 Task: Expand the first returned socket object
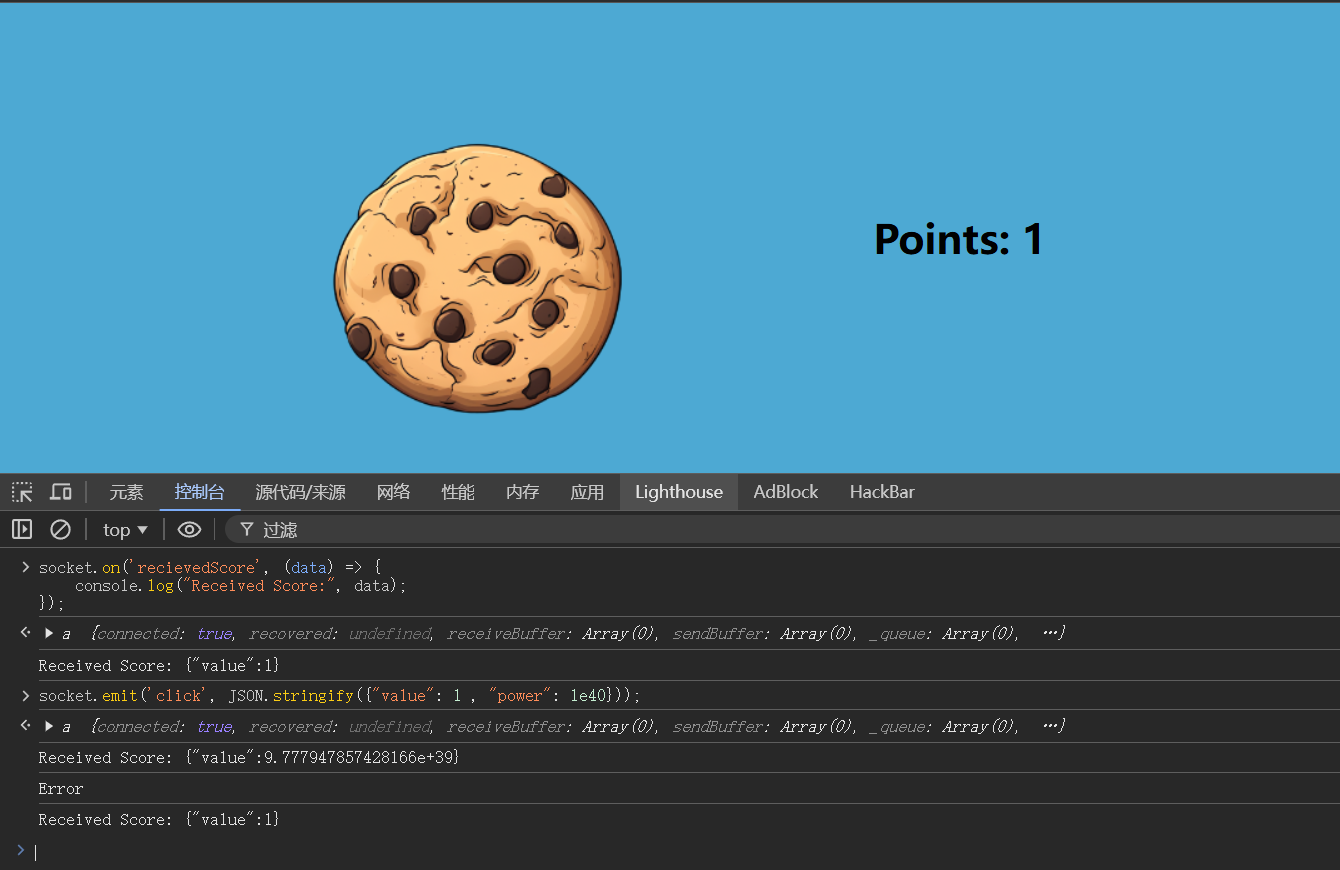point(49,634)
